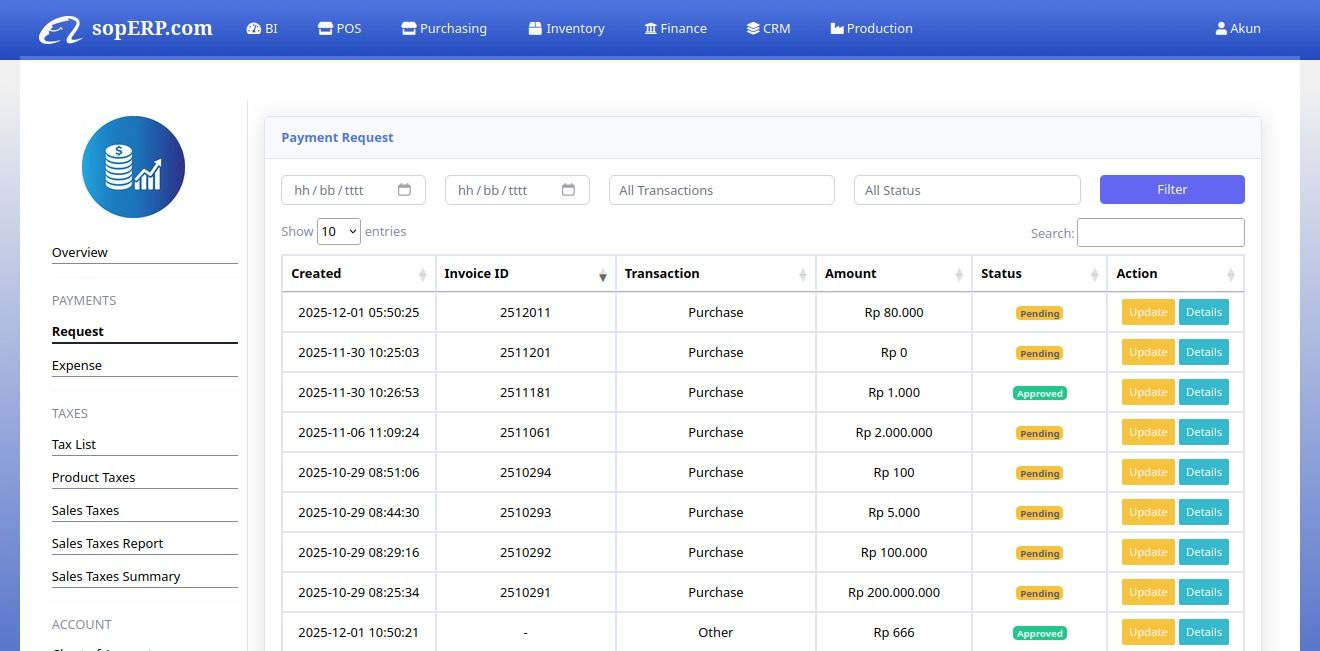The width and height of the screenshot is (1320, 651).
Task: Expand the Show entries count selector
Action: click(x=338, y=231)
